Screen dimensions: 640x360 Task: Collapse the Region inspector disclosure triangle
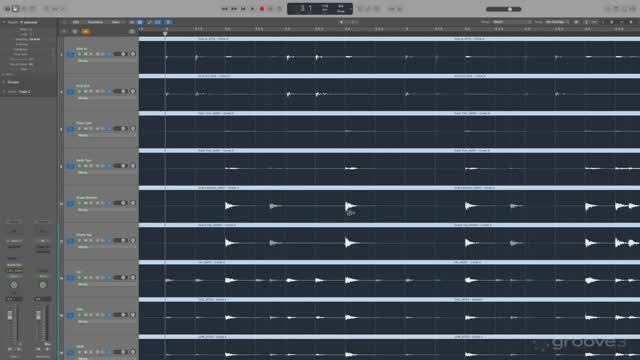(4, 22)
